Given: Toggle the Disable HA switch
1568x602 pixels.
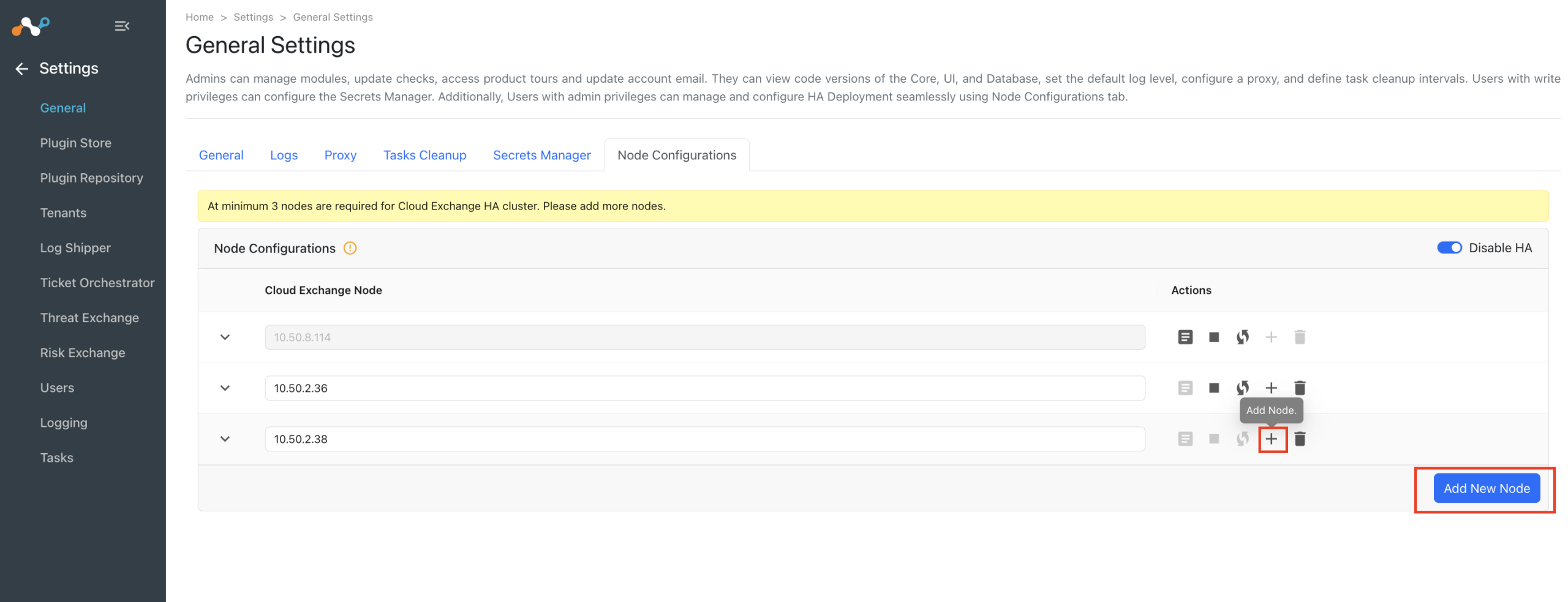Looking at the screenshot, I should tap(1449, 247).
